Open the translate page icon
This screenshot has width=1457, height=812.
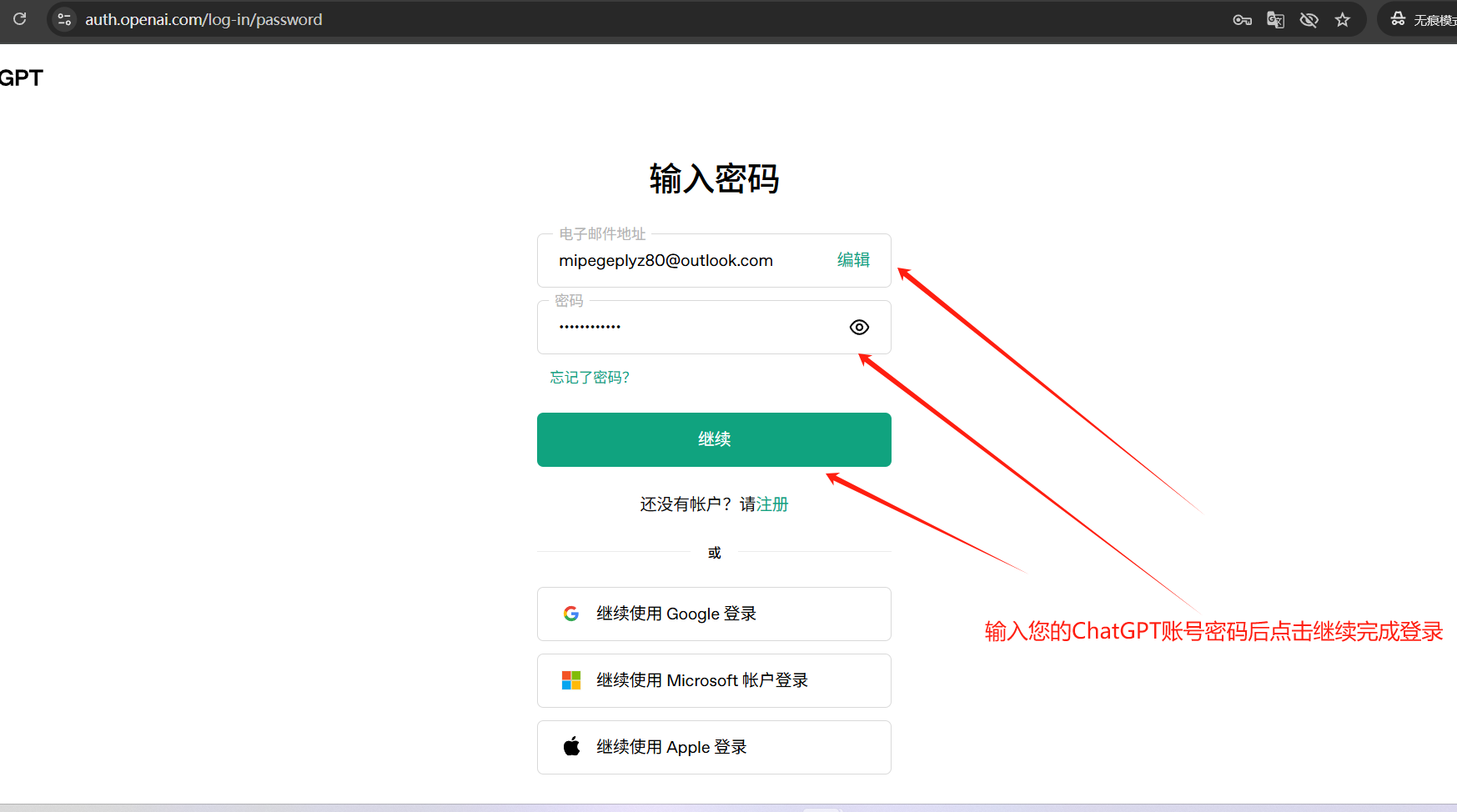click(x=1275, y=20)
